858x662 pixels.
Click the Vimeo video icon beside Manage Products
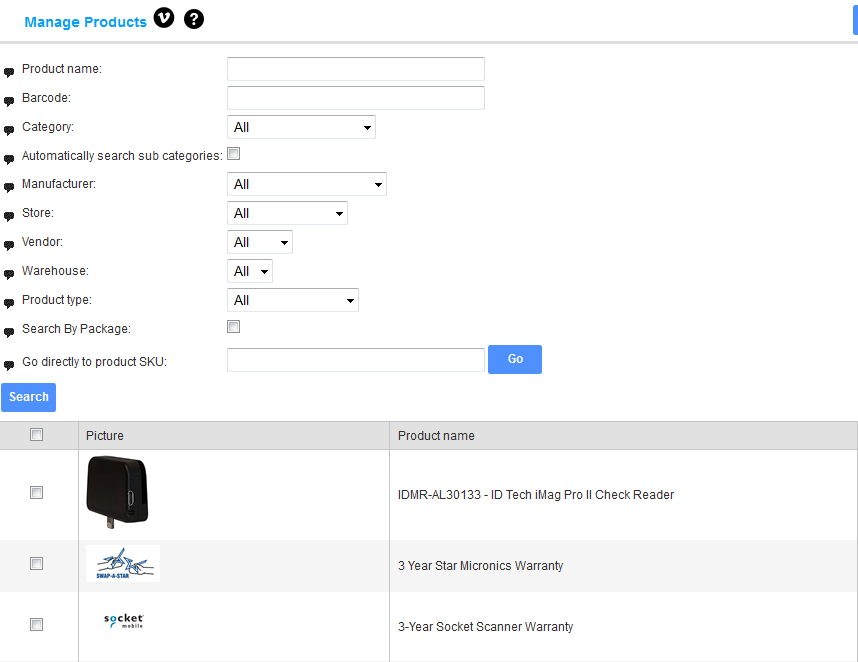[164, 19]
